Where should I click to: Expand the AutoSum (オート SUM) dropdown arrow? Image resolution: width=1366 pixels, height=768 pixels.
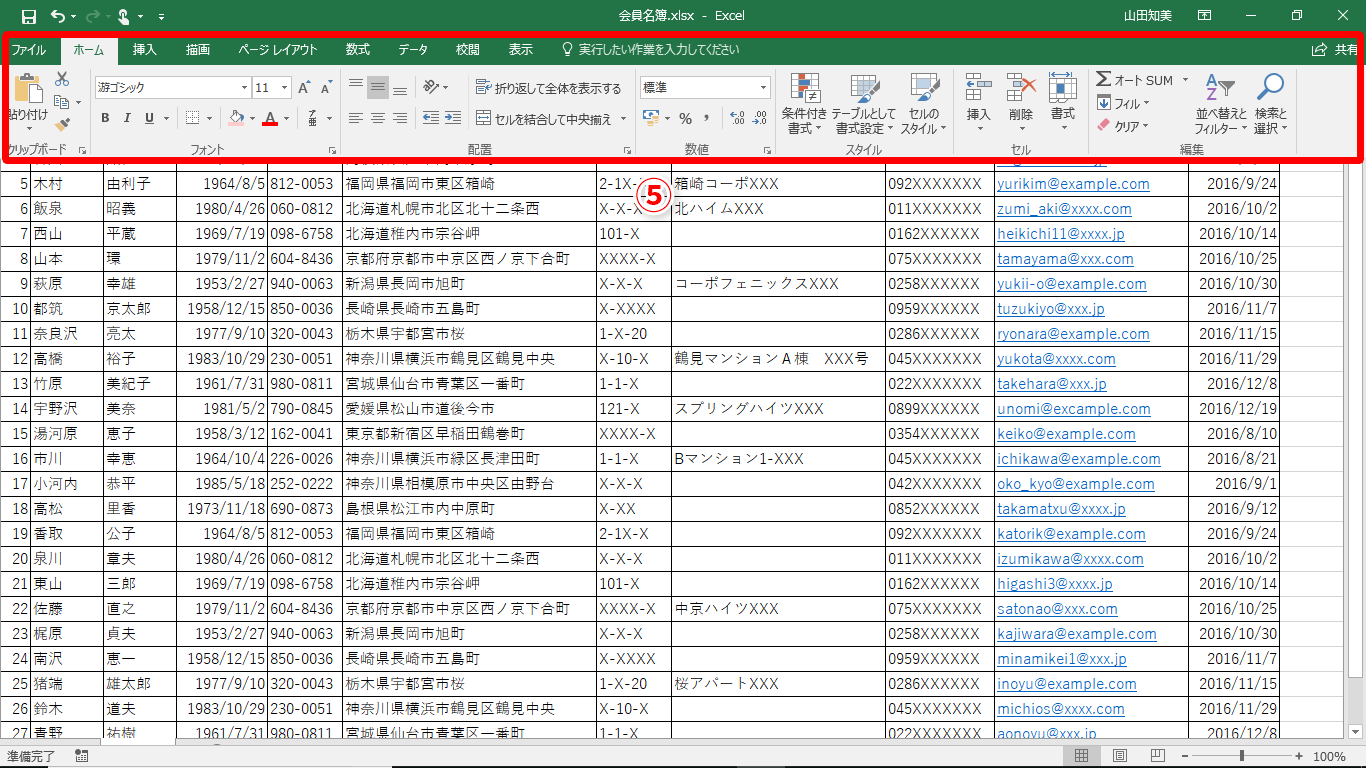(1185, 80)
